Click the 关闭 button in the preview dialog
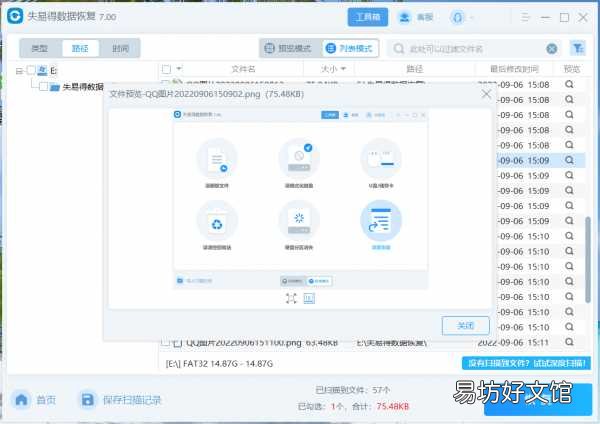The height and width of the screenshot is (424, 600). 466,326
